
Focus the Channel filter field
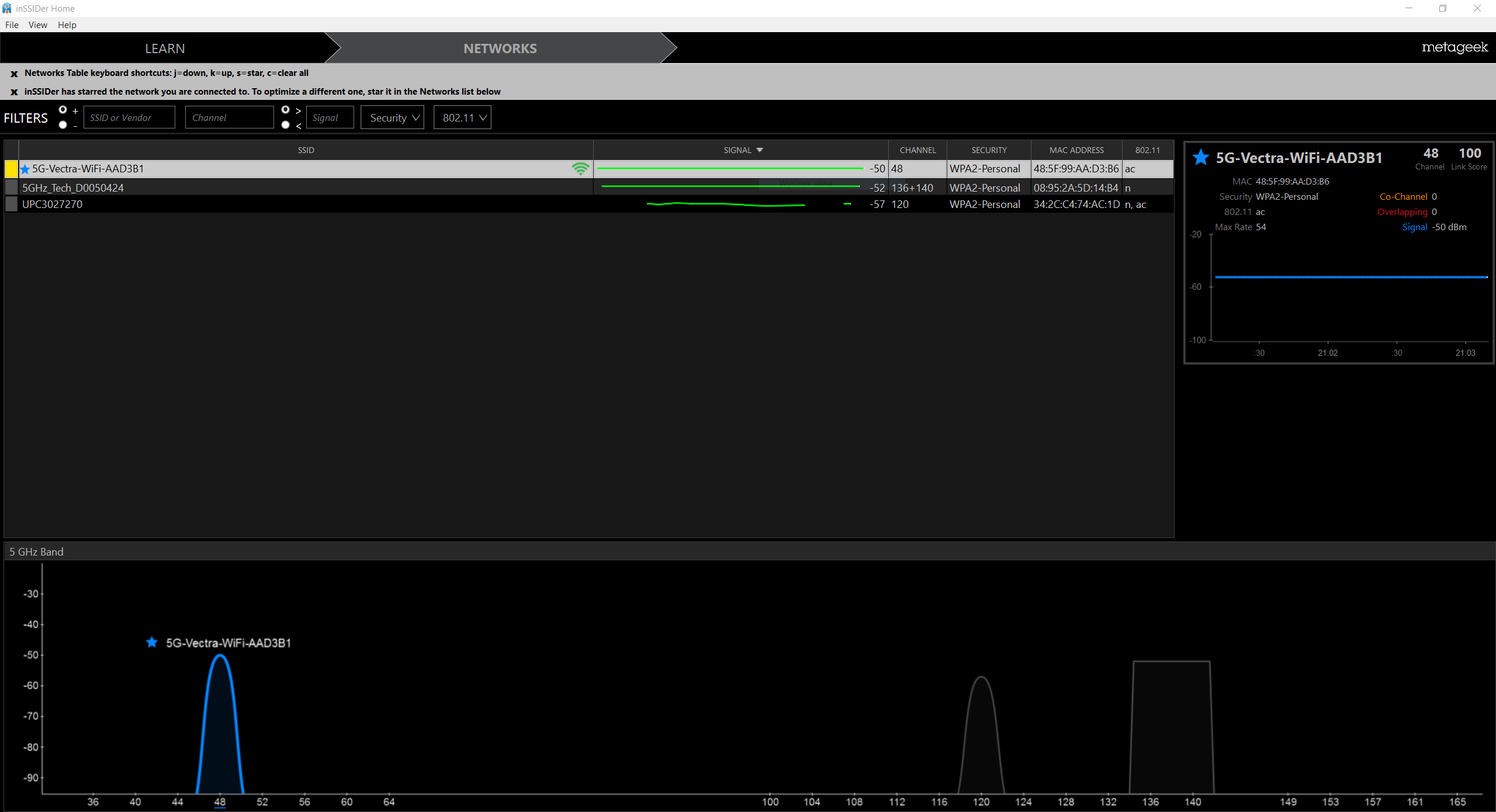click(x=229, y=117)
